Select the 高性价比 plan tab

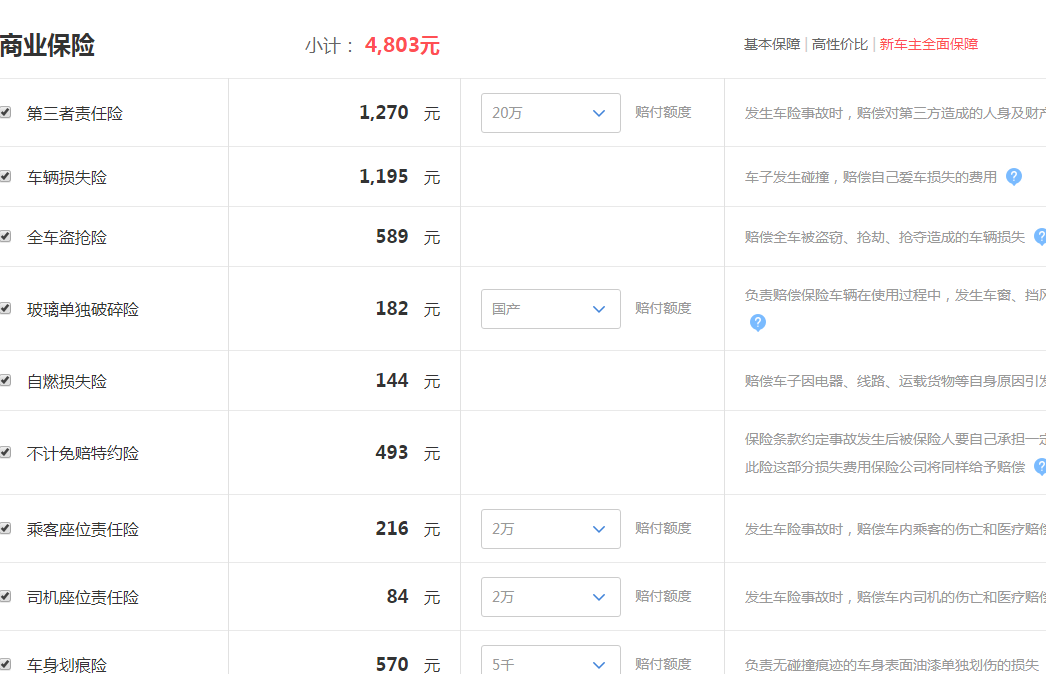(x=840, y=45)
